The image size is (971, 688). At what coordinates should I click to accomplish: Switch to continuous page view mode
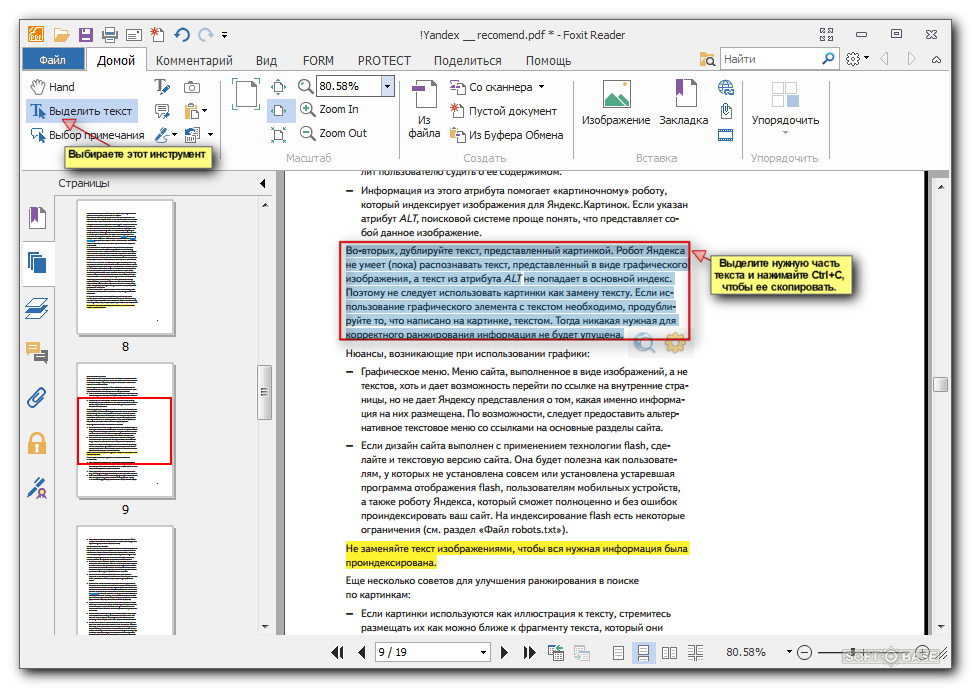[x=643, y=653]
